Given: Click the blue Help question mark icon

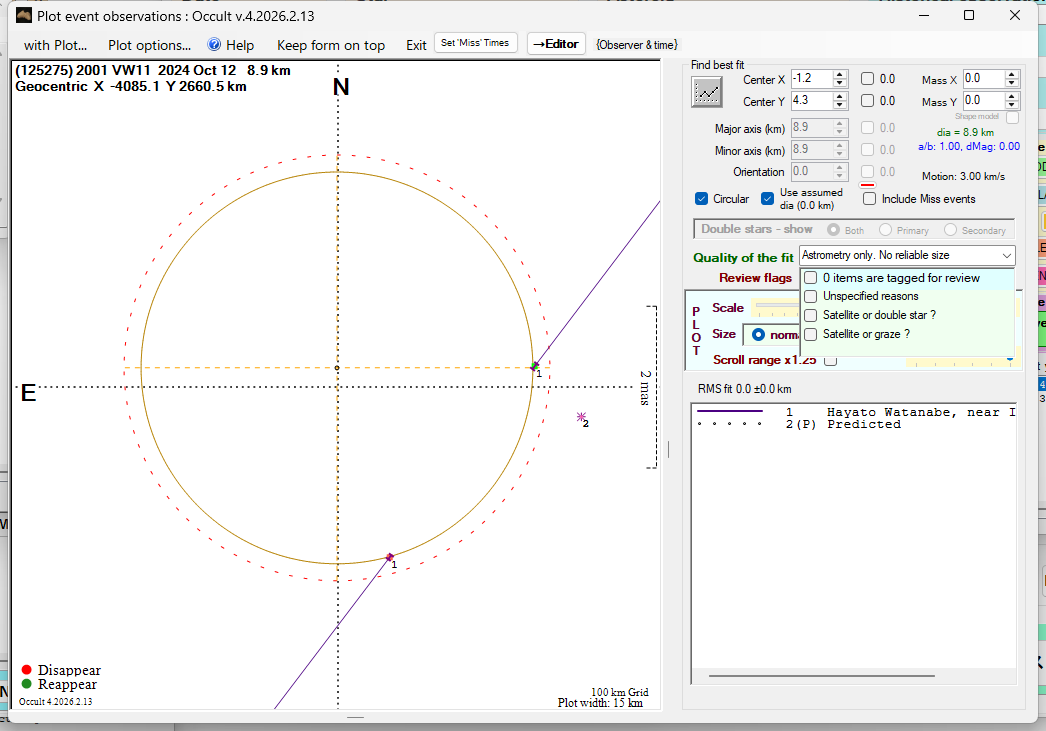Looking at the screenshot, I should click(214, 44).
